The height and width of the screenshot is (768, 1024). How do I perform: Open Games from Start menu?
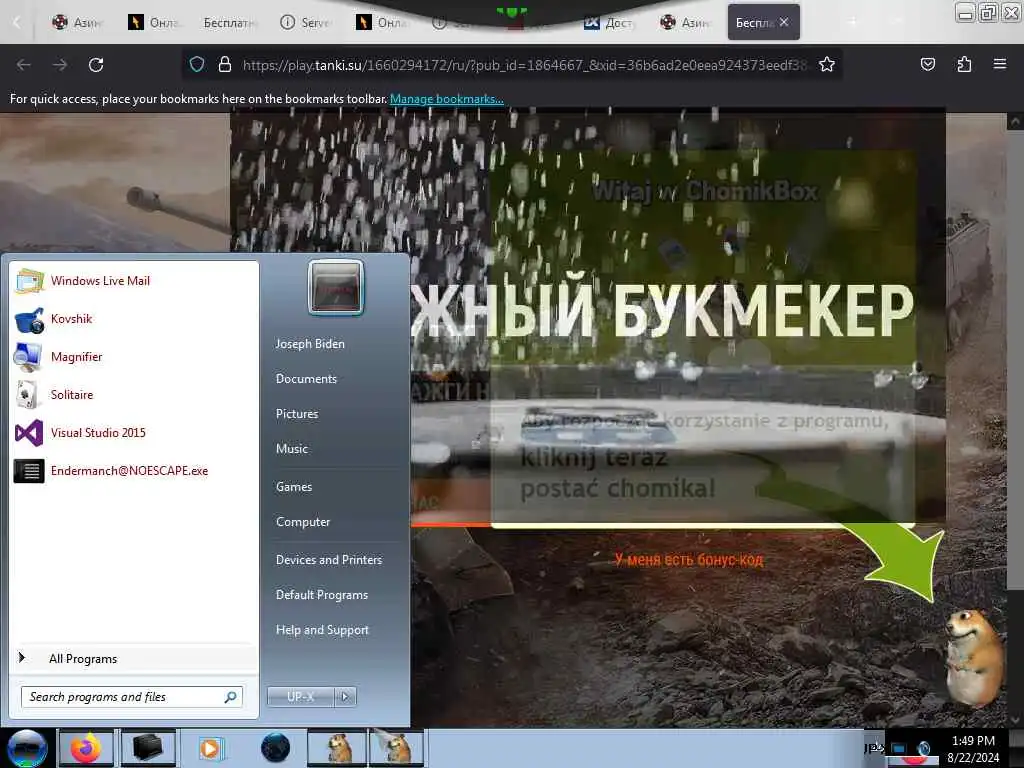[294, 487]
